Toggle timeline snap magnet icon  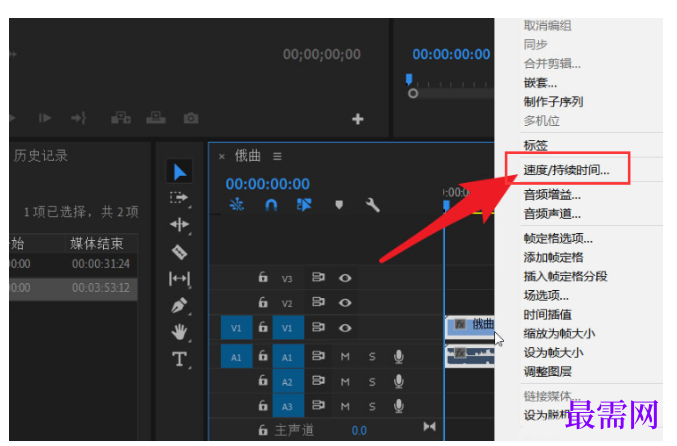[271, 205]
